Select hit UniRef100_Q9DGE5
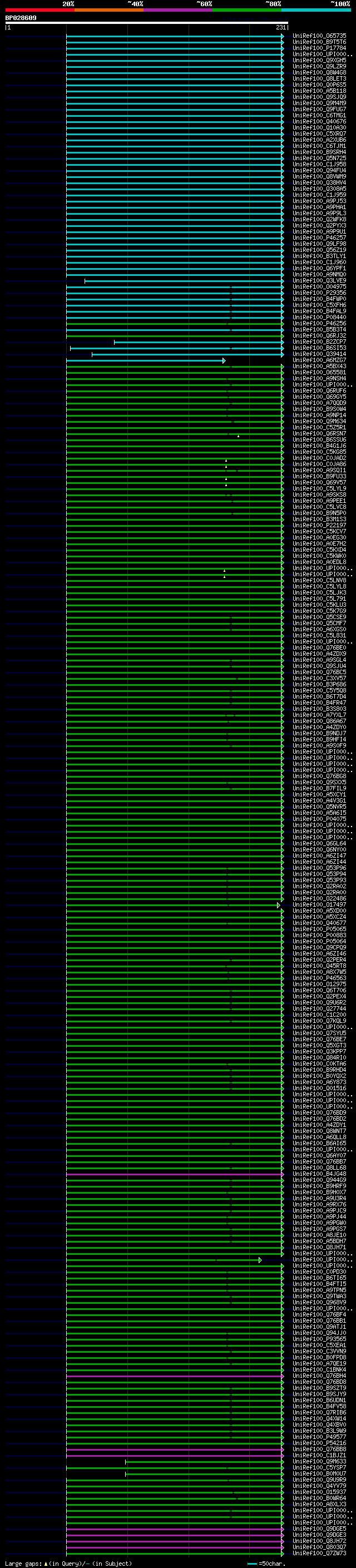Image resolution: width=356 pixels, height=1568 pixels. (x=319, y=1529)
